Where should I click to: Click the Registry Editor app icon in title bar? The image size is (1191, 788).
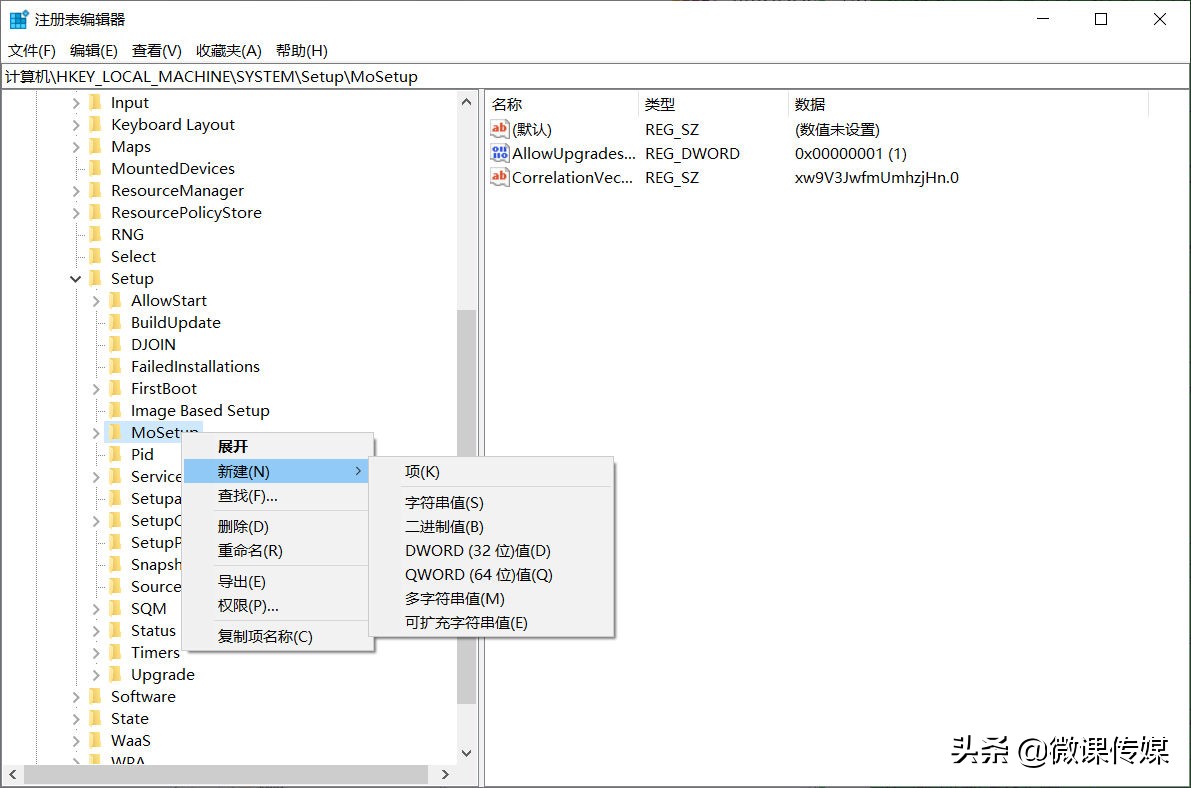18,19
